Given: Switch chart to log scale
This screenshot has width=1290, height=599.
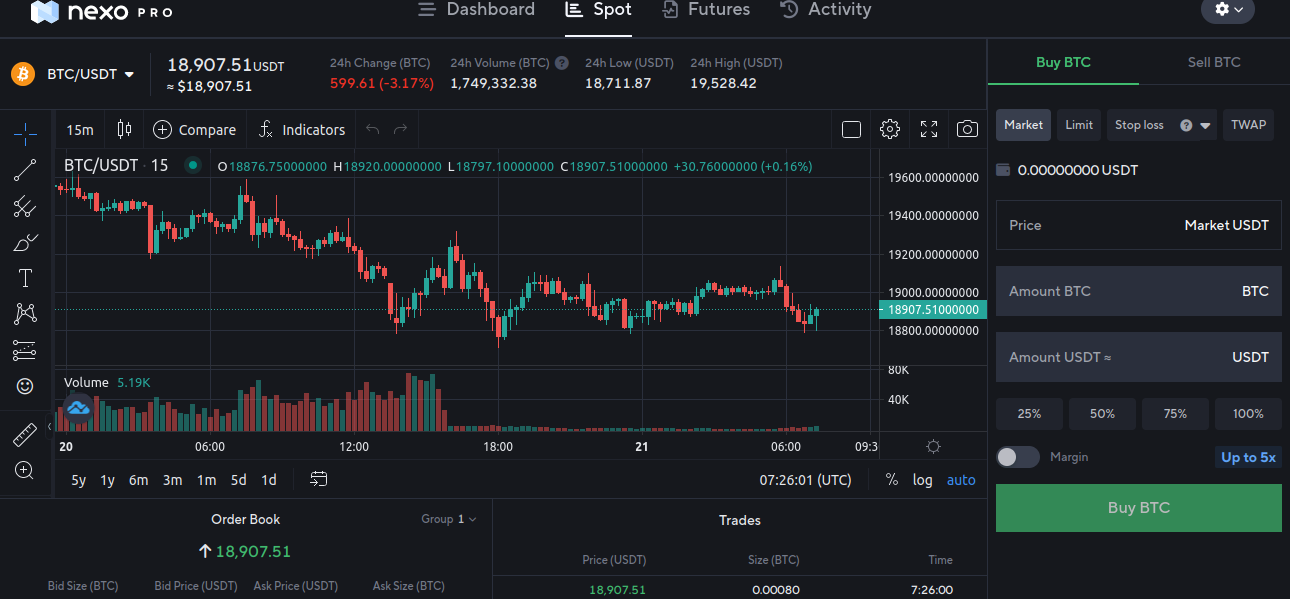Looking at the screenshot, I should [922, 480].
